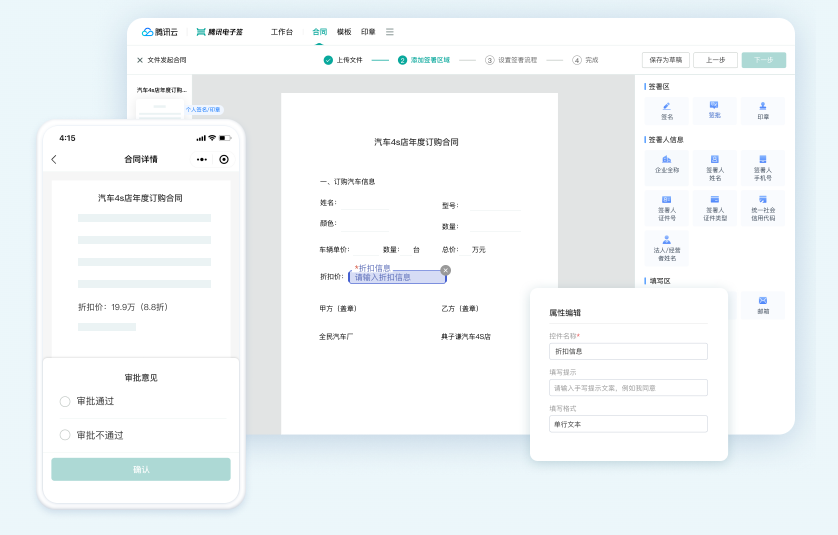The height and width of the screenshot is (535, 838).
Task: Select the 印章 seal control
Action: 763,110
